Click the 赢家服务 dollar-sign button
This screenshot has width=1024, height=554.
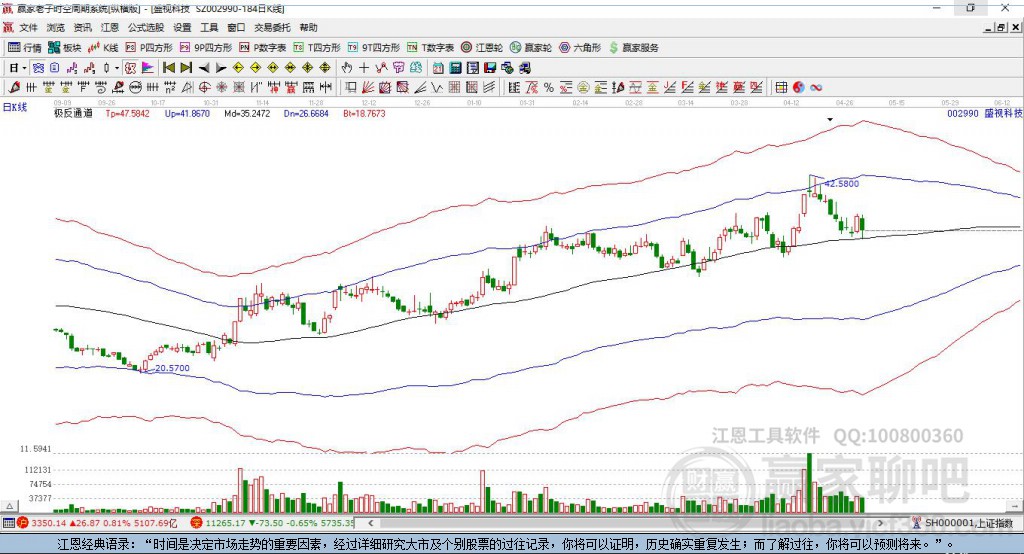(x=633, y=48)
